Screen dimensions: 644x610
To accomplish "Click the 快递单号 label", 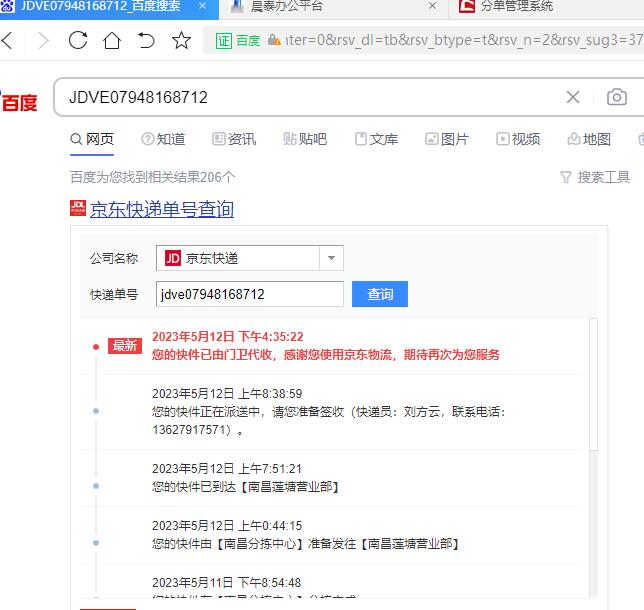I will coord(114,295).
